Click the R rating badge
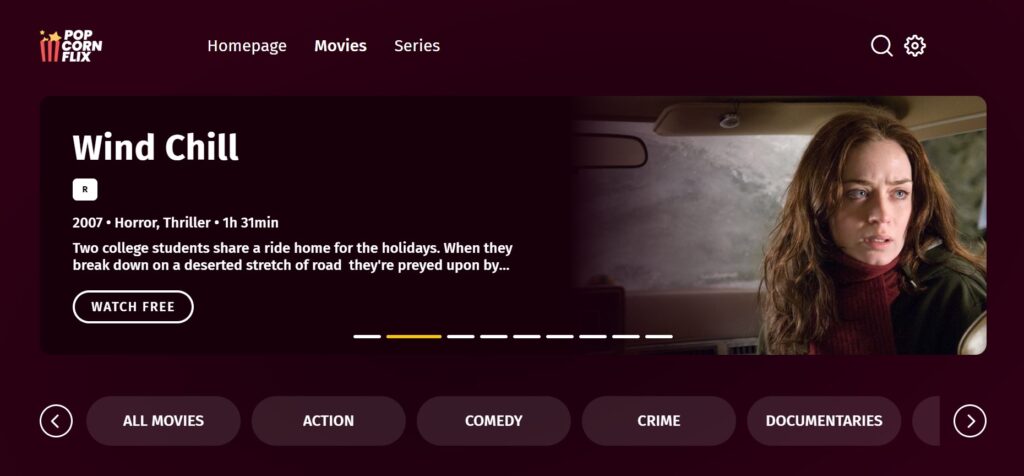The height and width of the screenshot is (476, 1024). click(85, 189)
